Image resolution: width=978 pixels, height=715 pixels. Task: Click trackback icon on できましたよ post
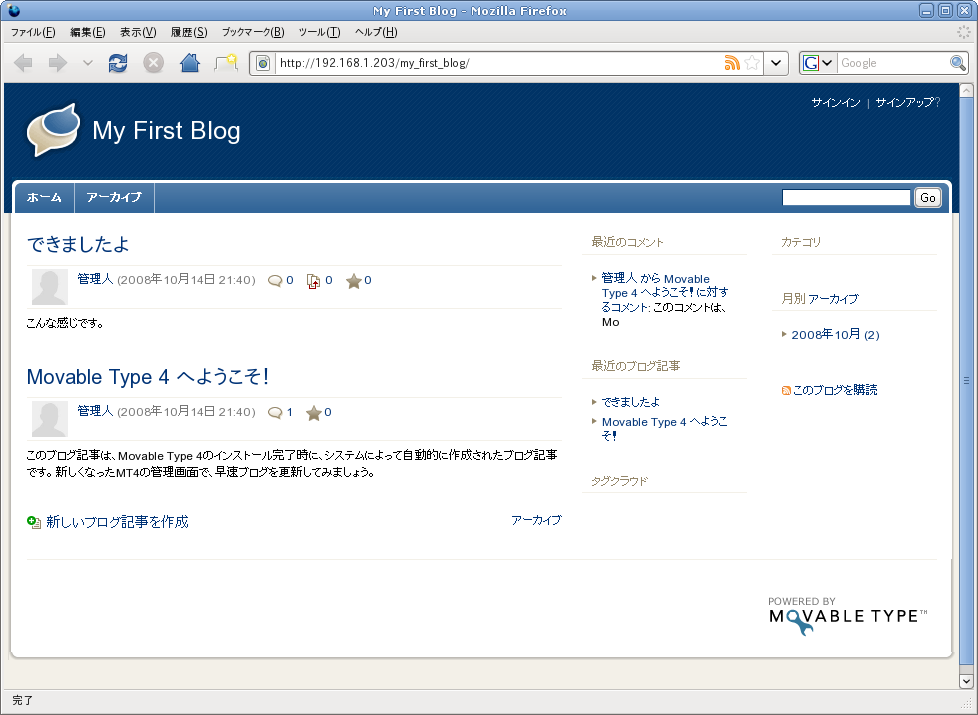click(313, 281)
